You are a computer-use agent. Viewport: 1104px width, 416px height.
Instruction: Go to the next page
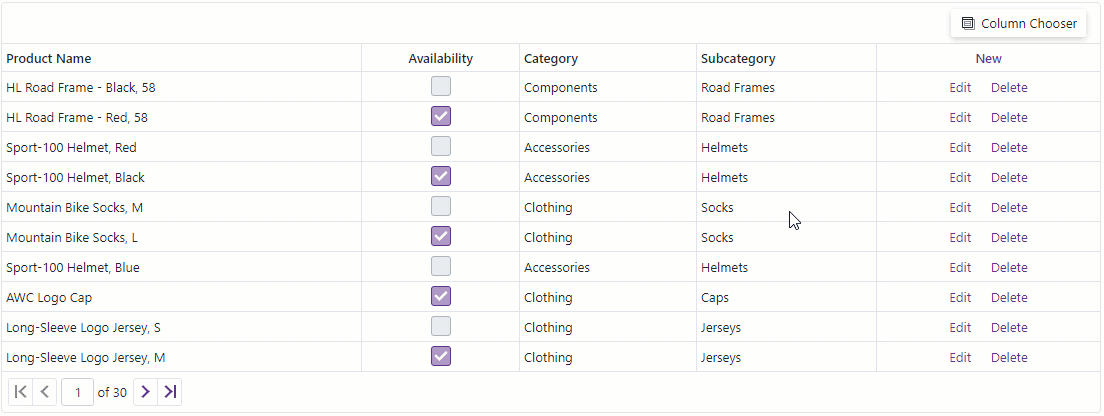coord(146,392)
